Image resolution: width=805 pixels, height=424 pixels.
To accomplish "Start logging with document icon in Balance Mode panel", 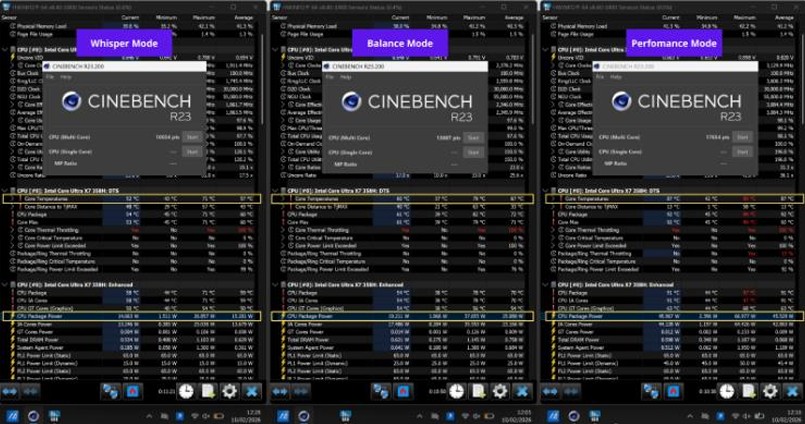I will (x=478, y=392).
